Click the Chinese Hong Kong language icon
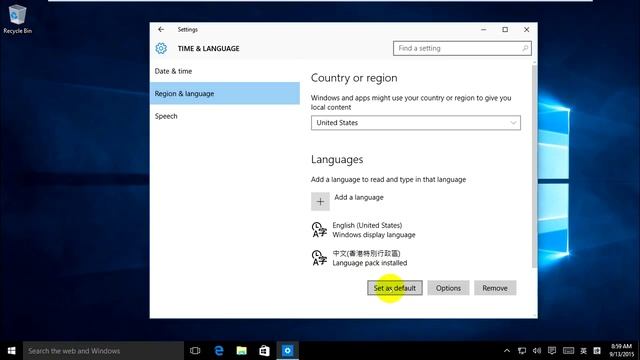The height and width of the screenshot is (360, 640). (319, 258)
